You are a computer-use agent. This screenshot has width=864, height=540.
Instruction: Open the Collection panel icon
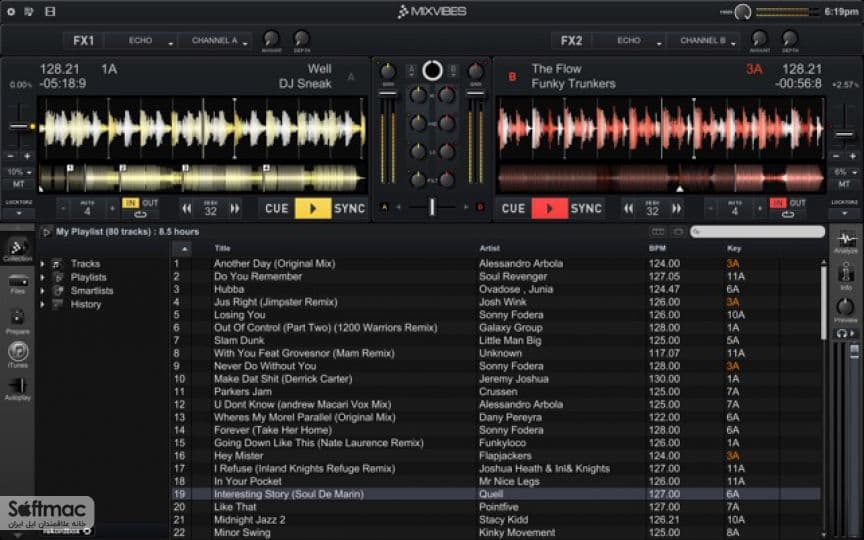point(18,249)
